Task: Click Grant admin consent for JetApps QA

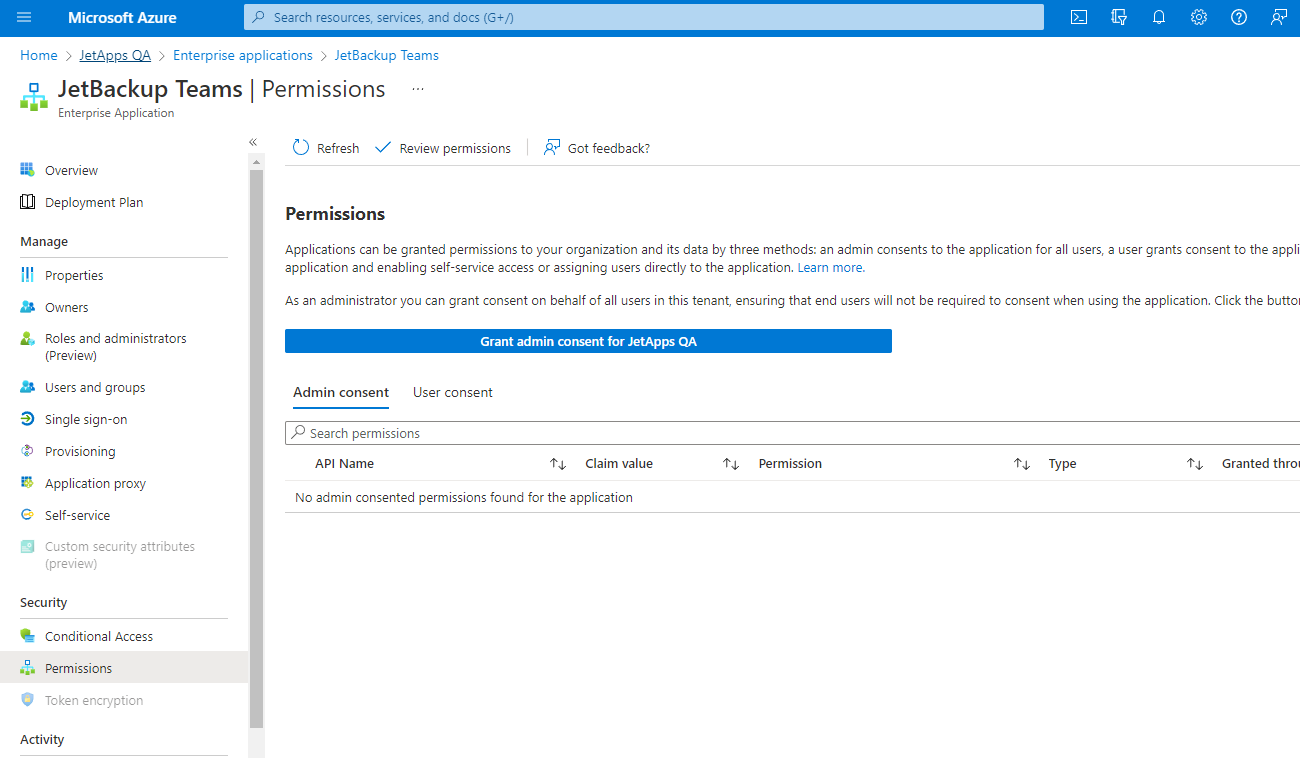Action: (x=588, y=341)
